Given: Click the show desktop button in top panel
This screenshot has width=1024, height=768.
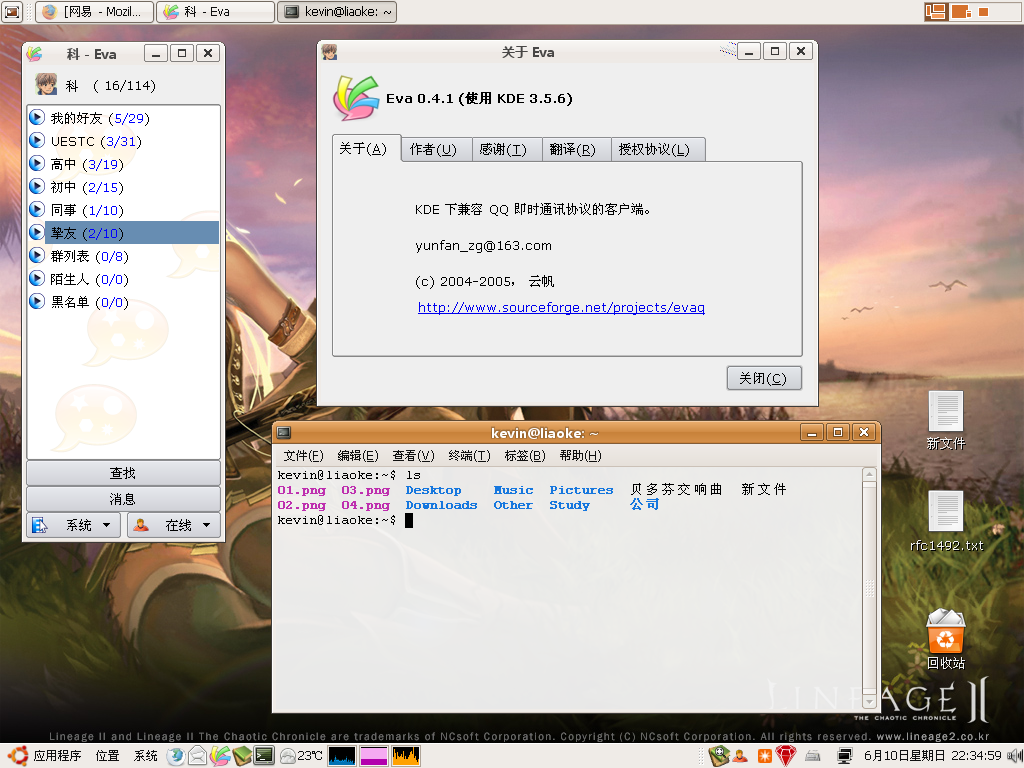Looking at the screenshot, I should tap(12, 11).
